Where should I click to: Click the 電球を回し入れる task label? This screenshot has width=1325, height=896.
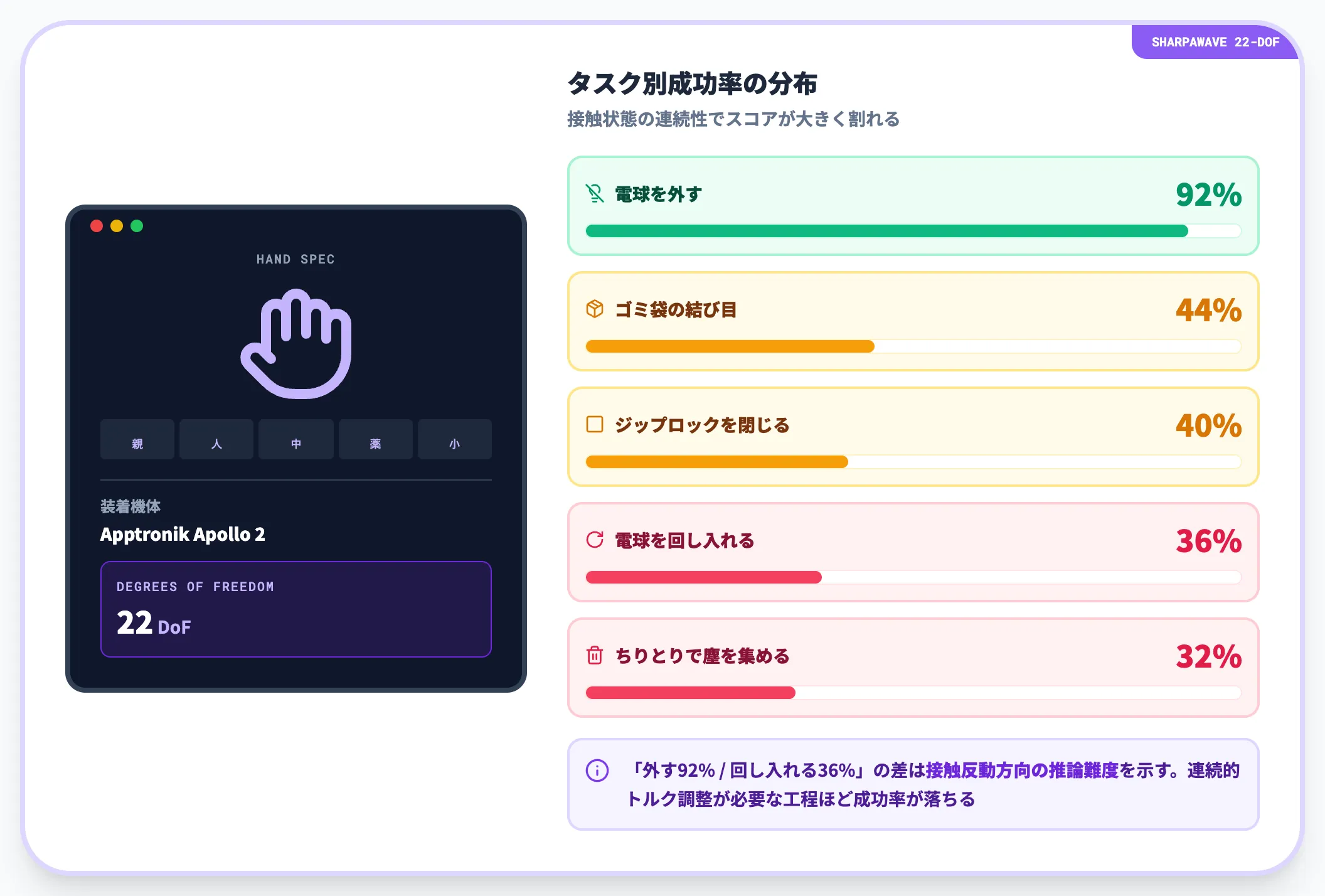click(x=684, y=541)
